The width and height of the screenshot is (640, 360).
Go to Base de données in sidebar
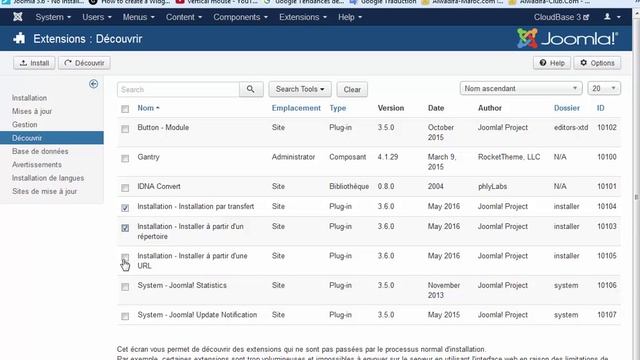click(40, 151)
